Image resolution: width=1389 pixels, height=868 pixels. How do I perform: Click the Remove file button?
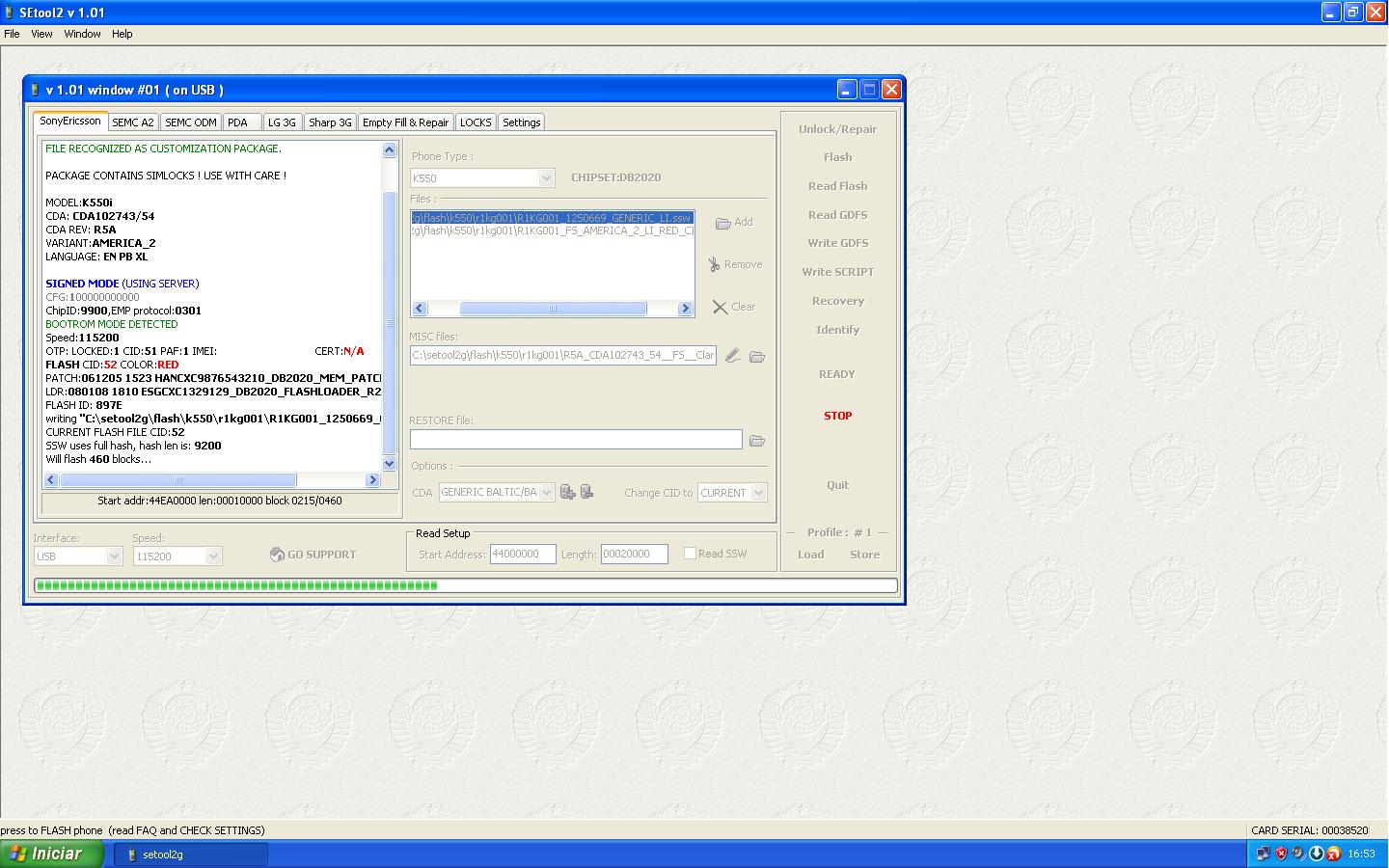(x=734, y=264)
